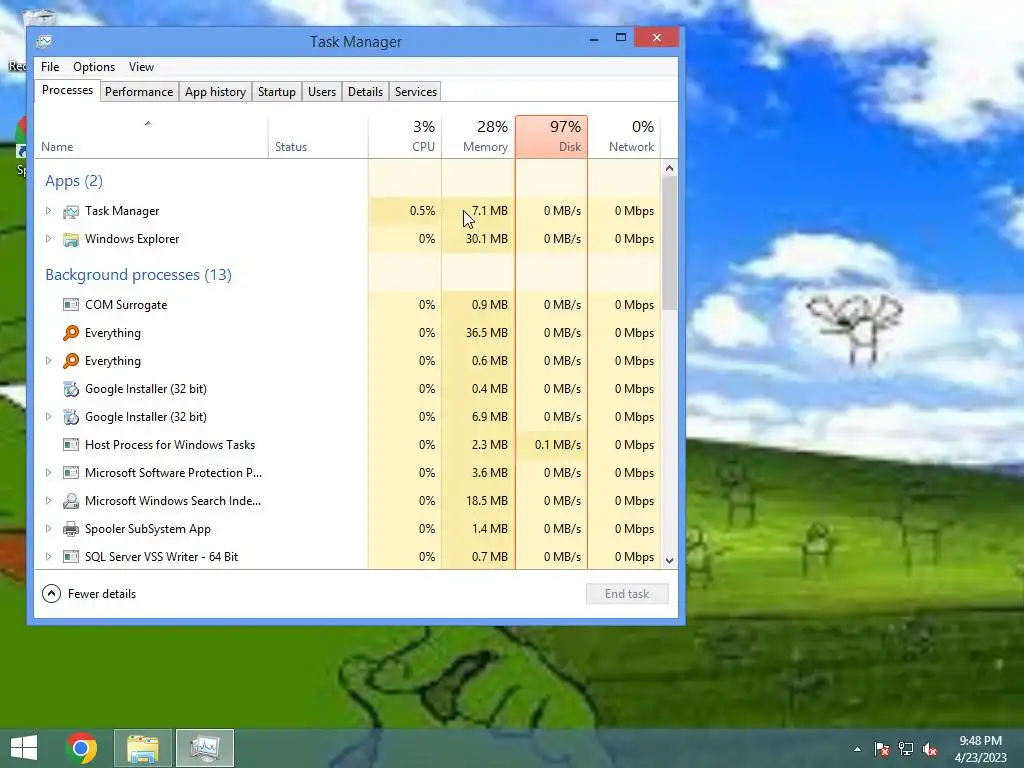Screen dimensions: 1024x768
Task: Click the SQL Server VSS Writer icon
Action: (71, 557)
